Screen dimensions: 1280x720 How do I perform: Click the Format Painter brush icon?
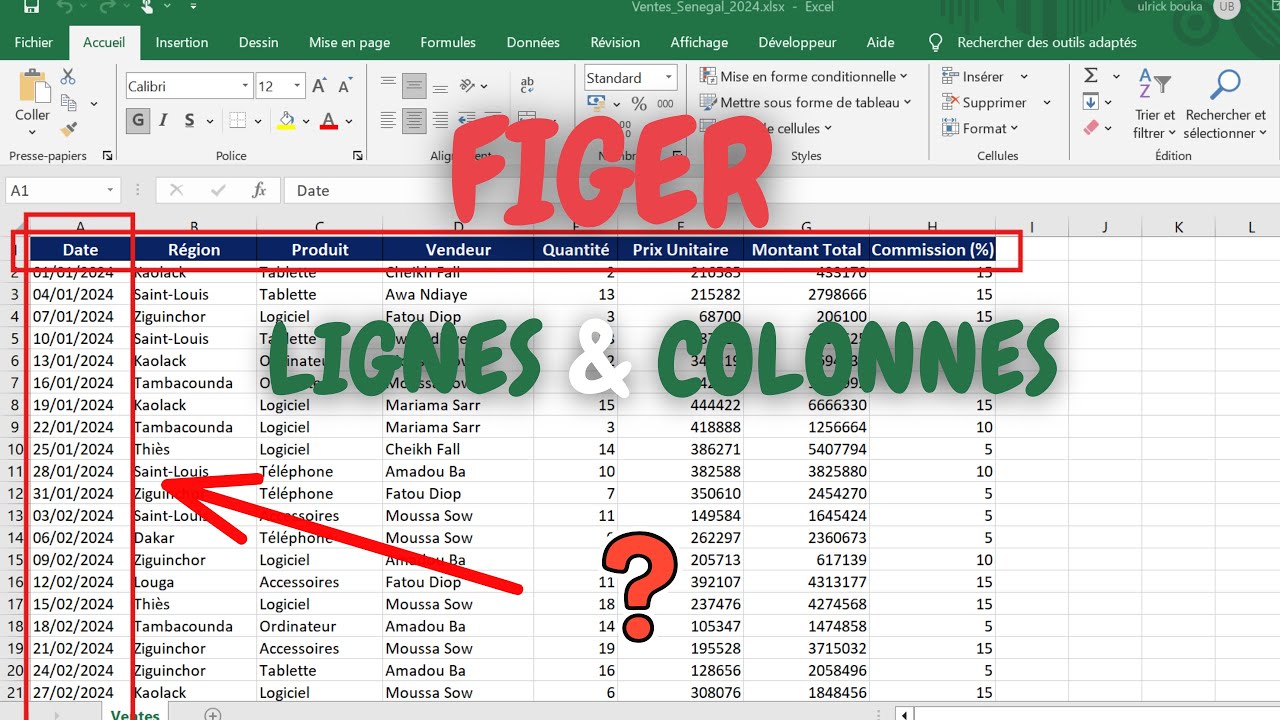[68, 129]
